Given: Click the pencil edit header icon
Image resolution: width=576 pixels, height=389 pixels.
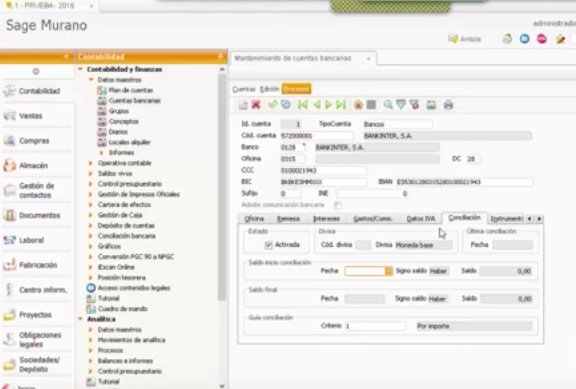Looking at the screenshot, I should click(x=560, y=39).
